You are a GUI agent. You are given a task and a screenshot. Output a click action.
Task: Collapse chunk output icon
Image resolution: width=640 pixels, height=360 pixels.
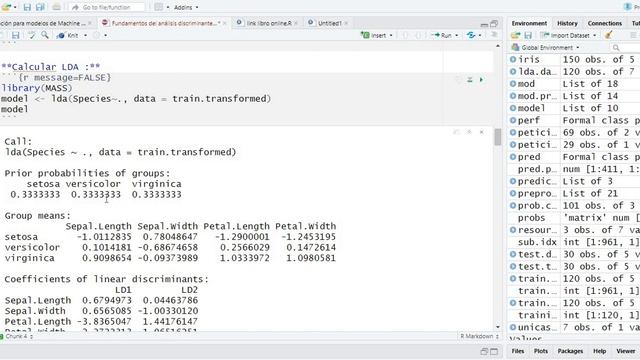[469, 132]
